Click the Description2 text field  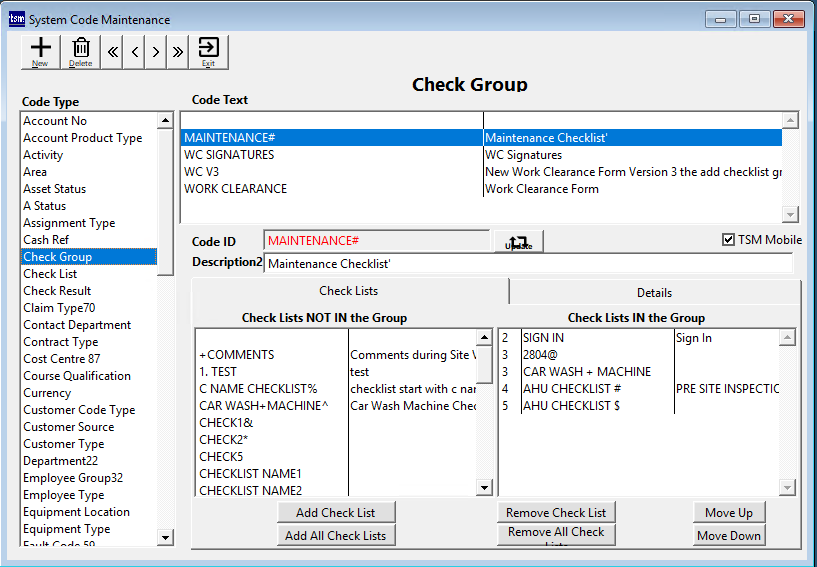click(528, 264)
